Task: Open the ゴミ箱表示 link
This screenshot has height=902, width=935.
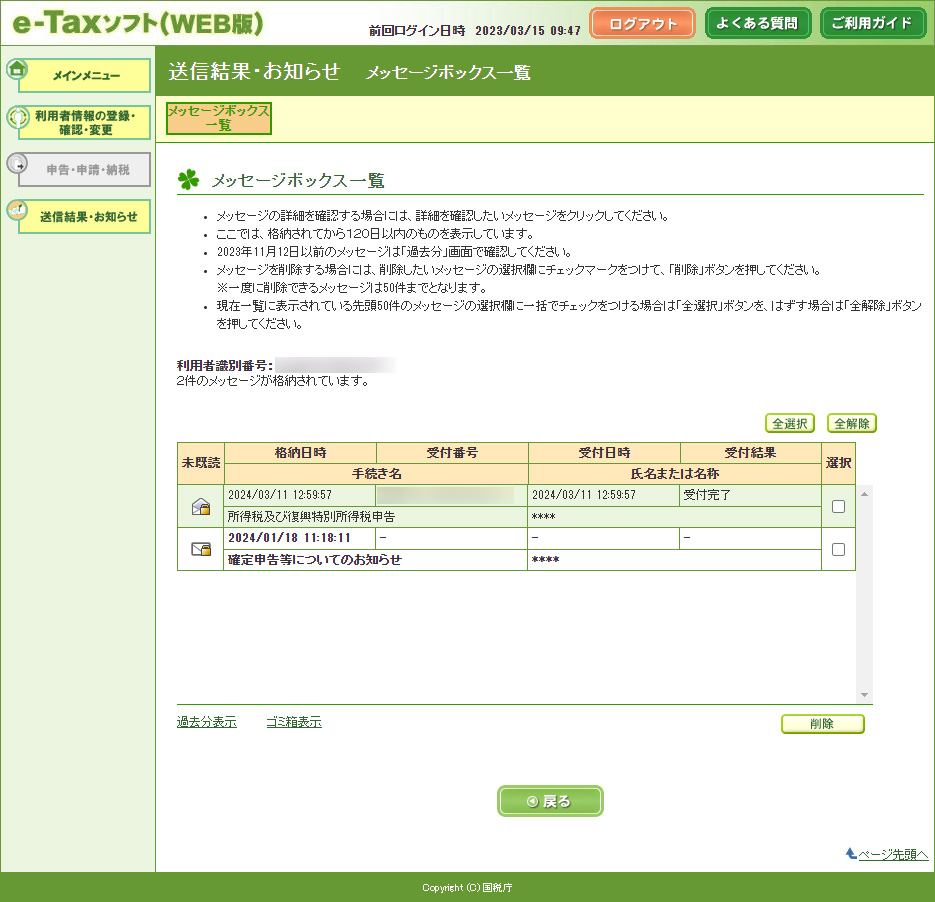Action: pos(293,722)
